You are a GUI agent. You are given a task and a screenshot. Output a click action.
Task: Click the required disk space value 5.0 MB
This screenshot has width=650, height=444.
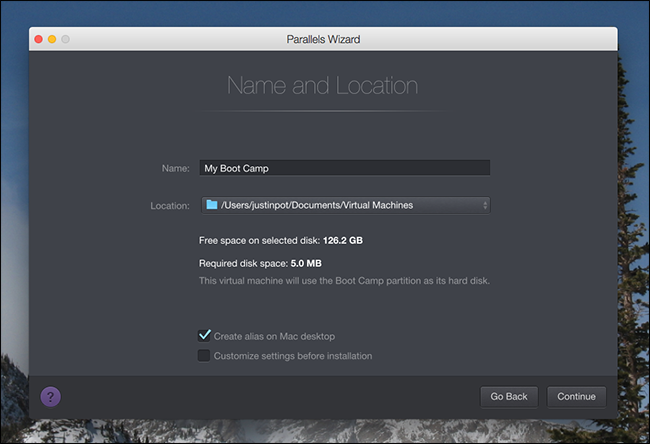click(306, 263)
